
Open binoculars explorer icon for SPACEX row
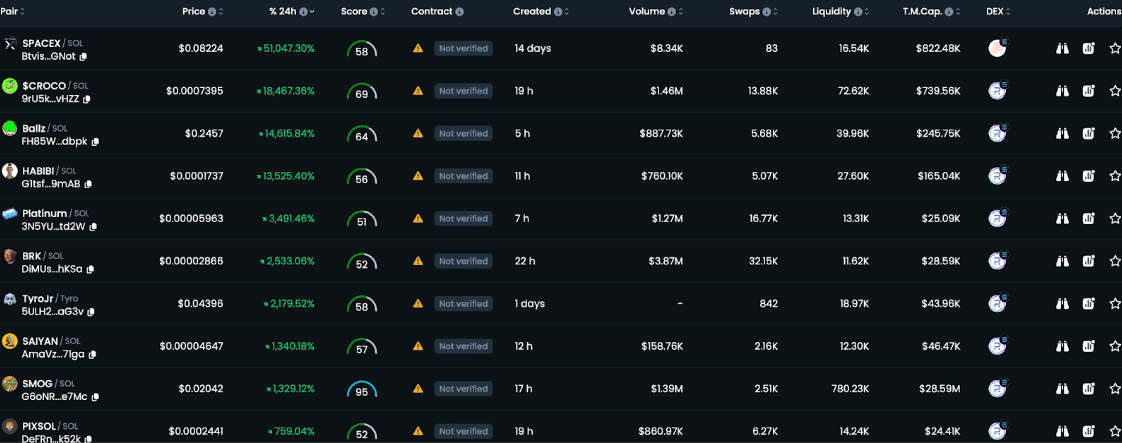click(1063, 49)
